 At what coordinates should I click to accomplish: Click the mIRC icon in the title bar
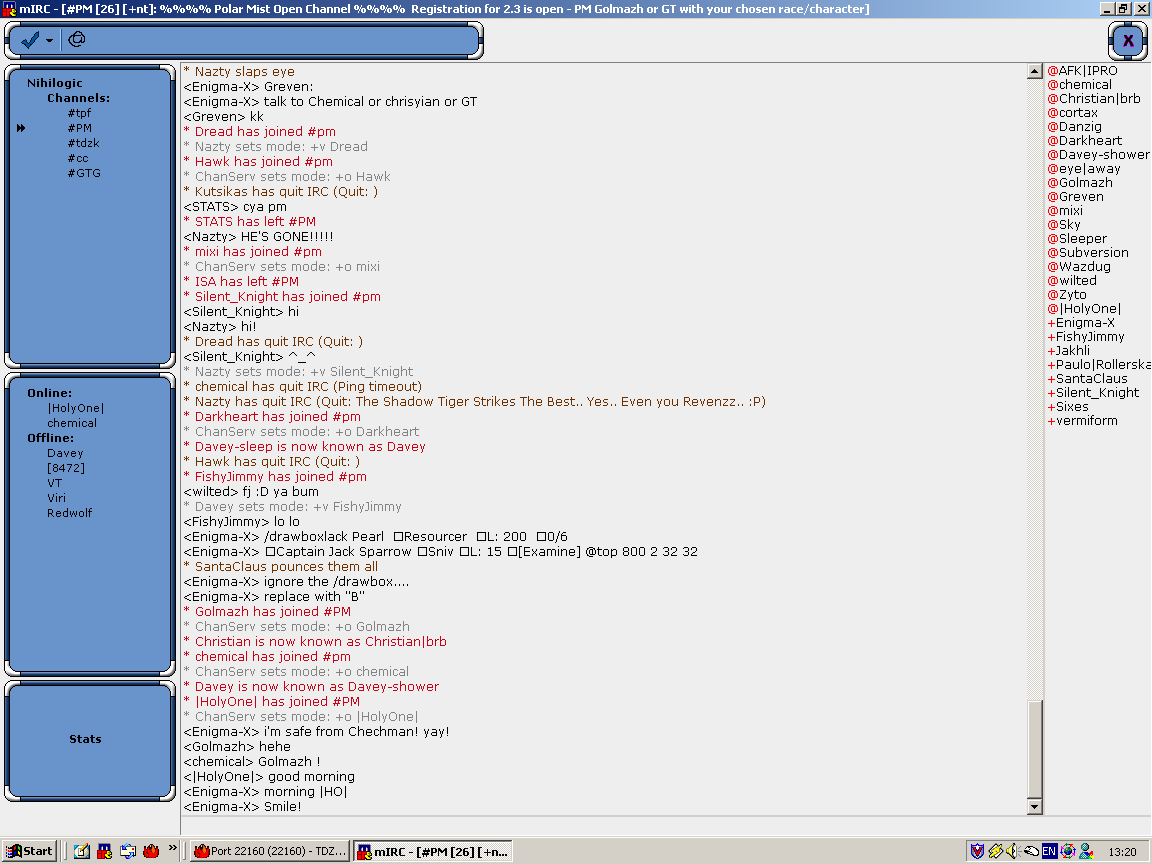point(9,9)
